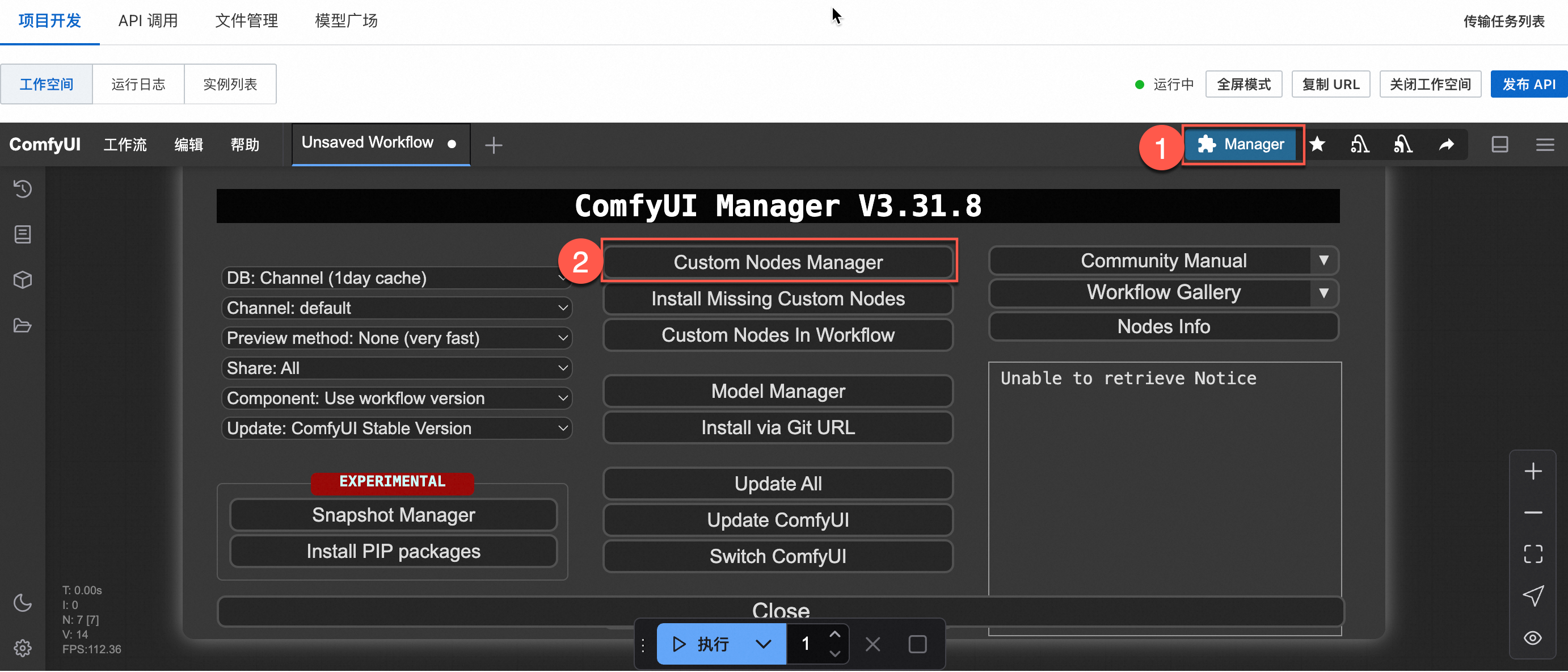Fit view with the frame icon

pyautogui.click(x=1533, y=554)
